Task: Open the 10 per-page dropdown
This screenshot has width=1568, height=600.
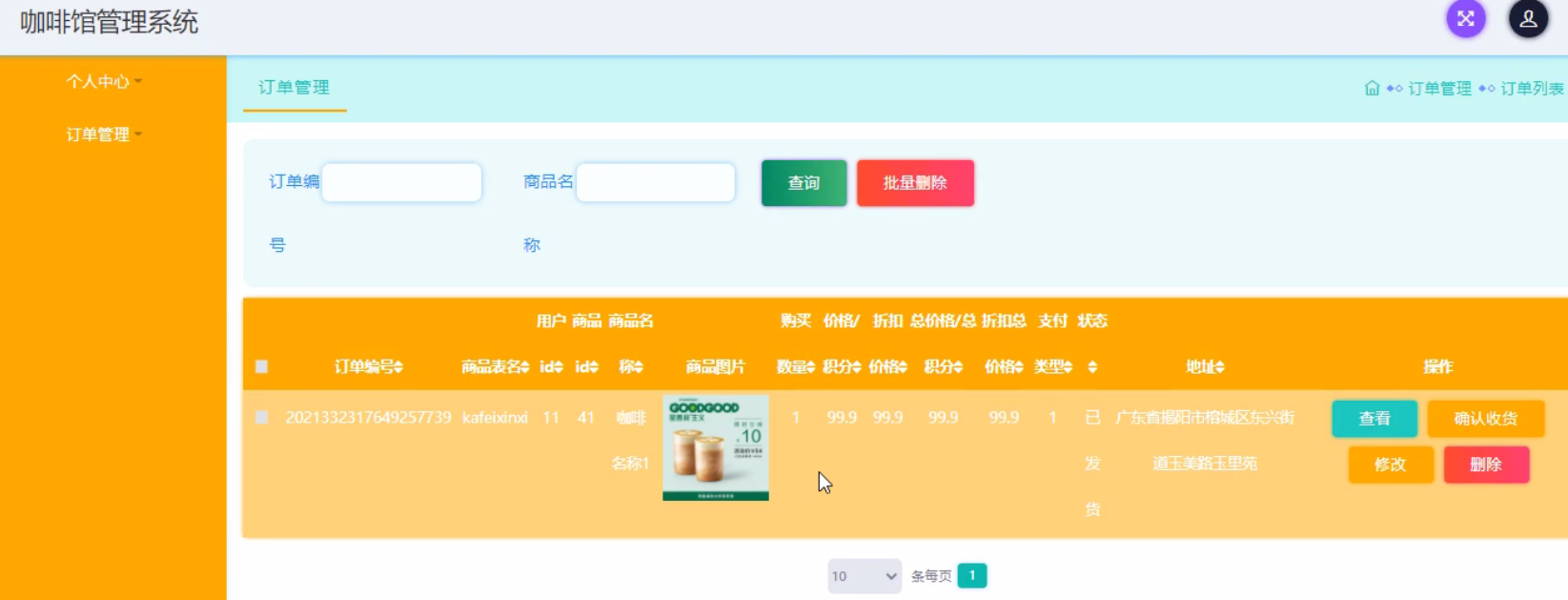Action: tap(865, 576)
